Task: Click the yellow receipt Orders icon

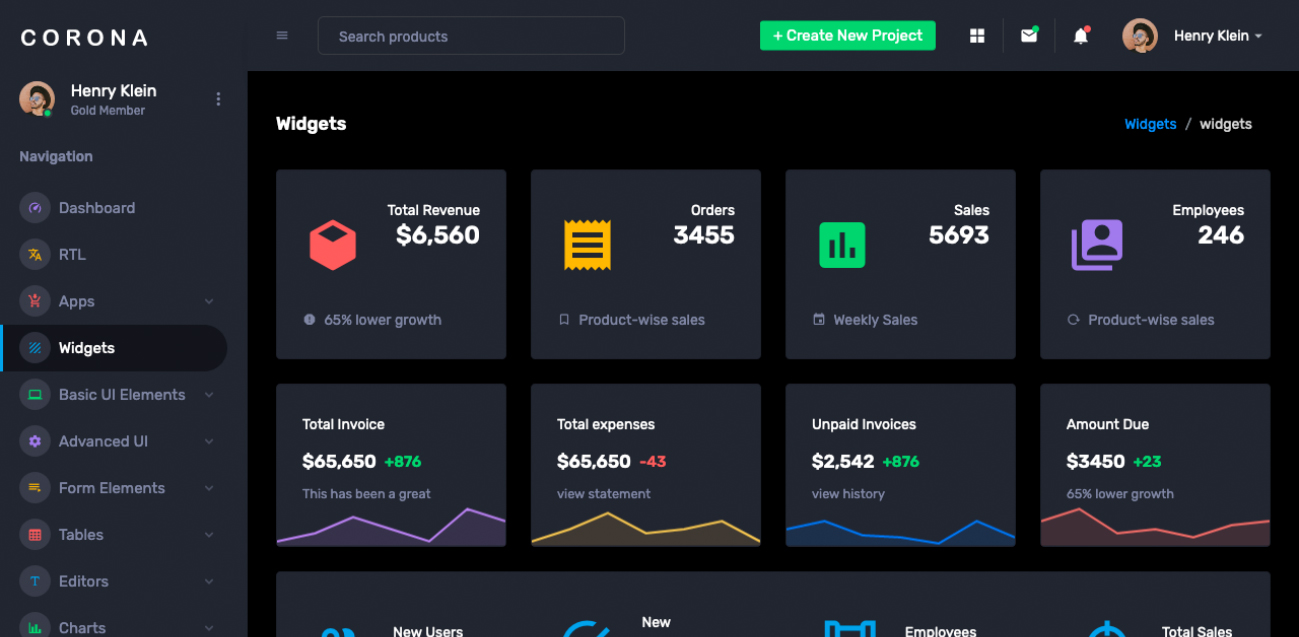Action: click(587, 245)
